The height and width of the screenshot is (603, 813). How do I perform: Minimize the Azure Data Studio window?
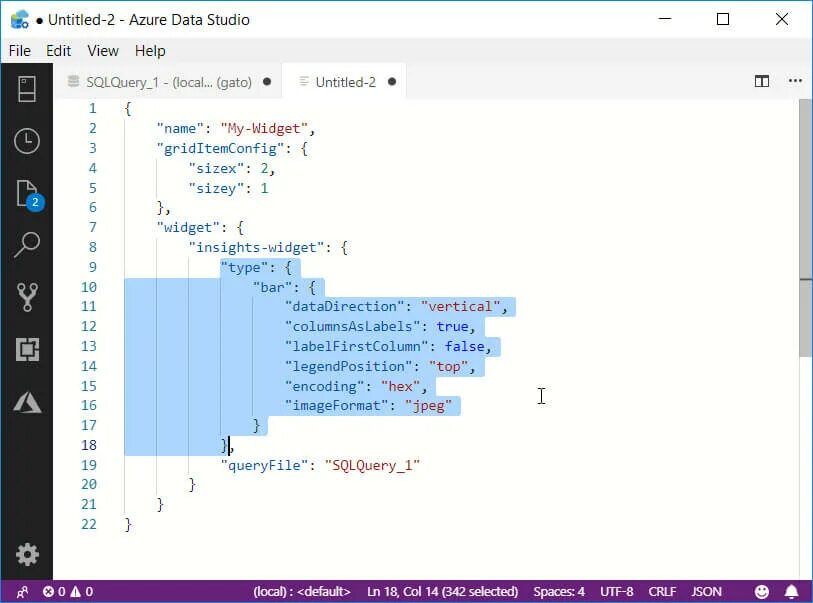click(665, 19)
